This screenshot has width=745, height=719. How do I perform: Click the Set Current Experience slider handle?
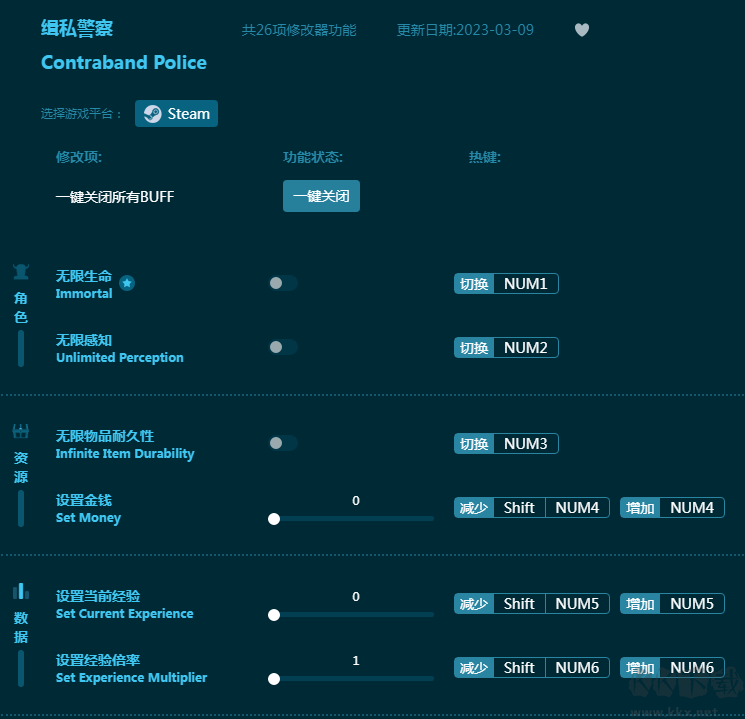[274, 615]
